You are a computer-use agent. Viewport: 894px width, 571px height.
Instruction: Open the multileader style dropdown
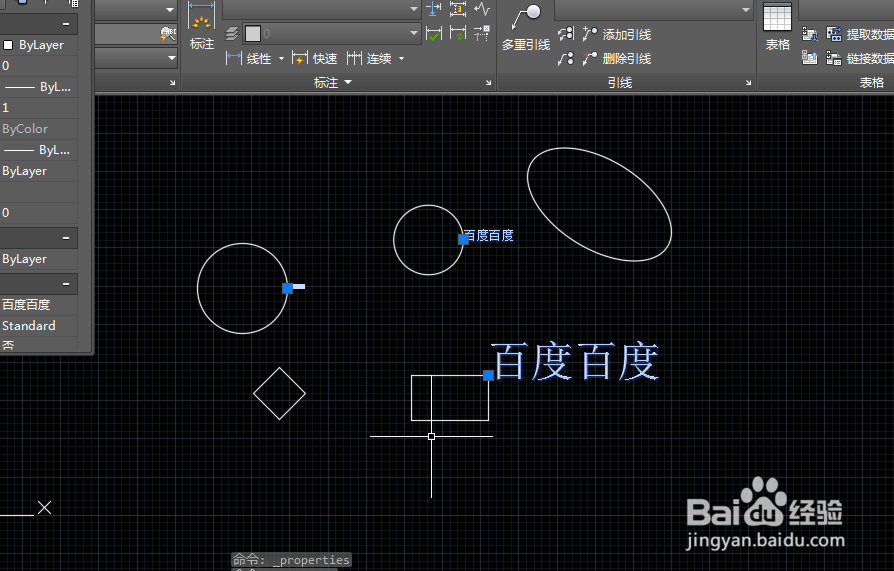pyautogui.click(x=746, y=10)
